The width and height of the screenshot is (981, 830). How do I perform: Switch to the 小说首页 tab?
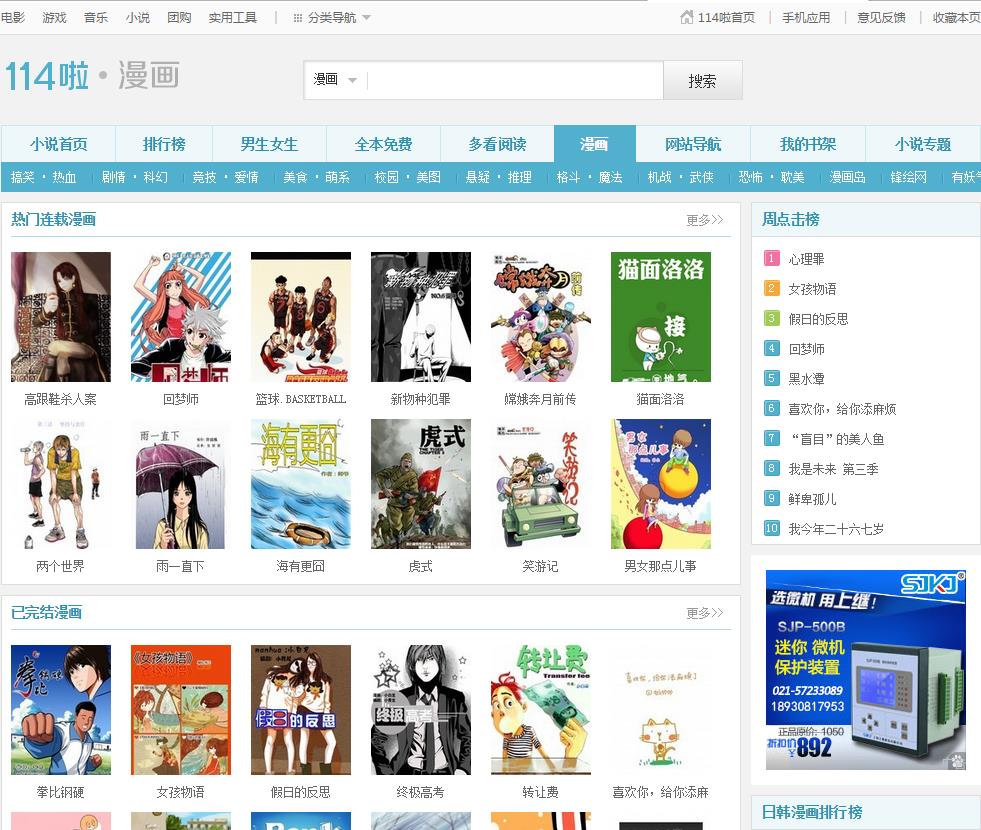coord(59,144)
